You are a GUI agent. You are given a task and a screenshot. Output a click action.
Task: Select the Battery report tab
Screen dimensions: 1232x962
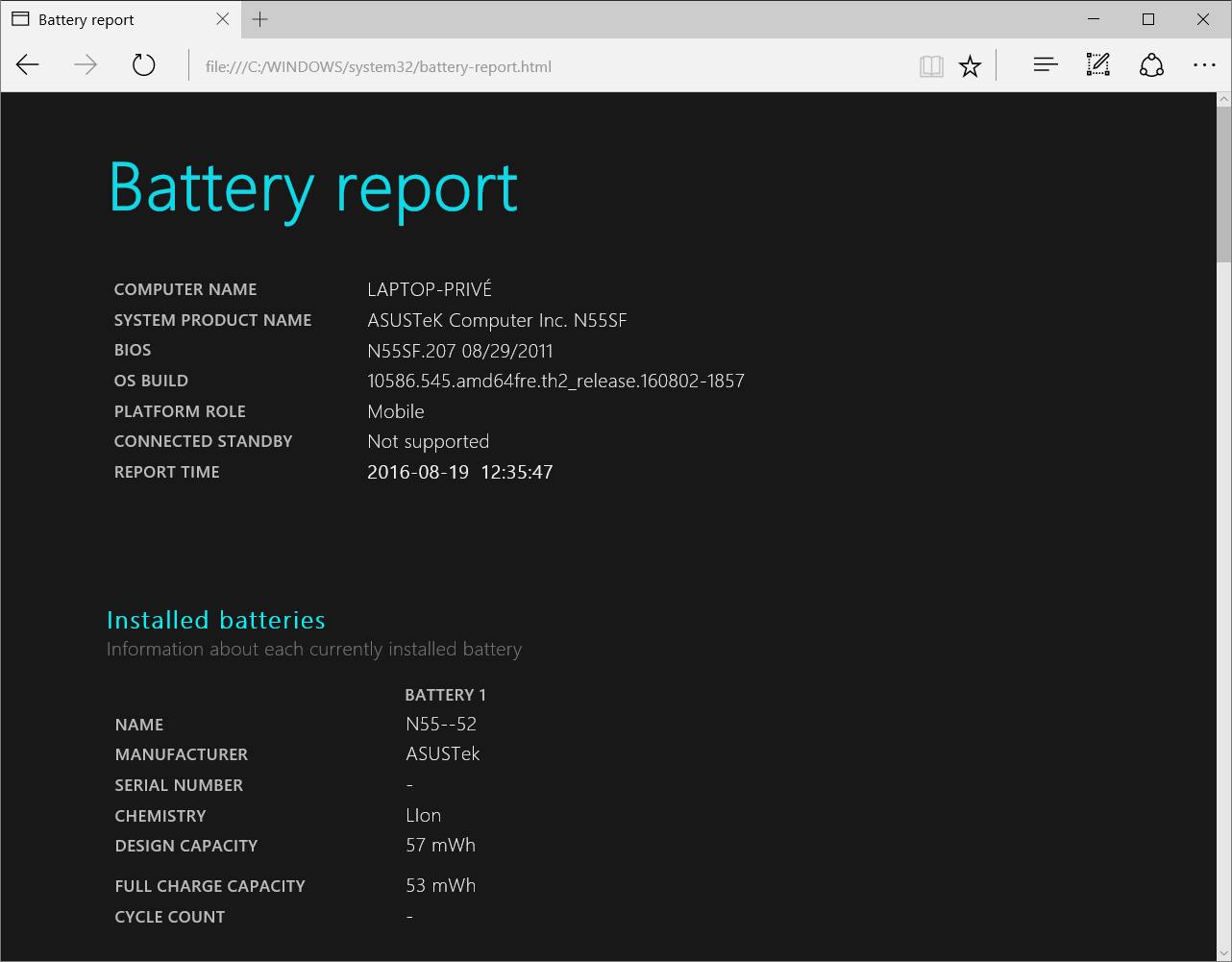click(x=106, y=19)
